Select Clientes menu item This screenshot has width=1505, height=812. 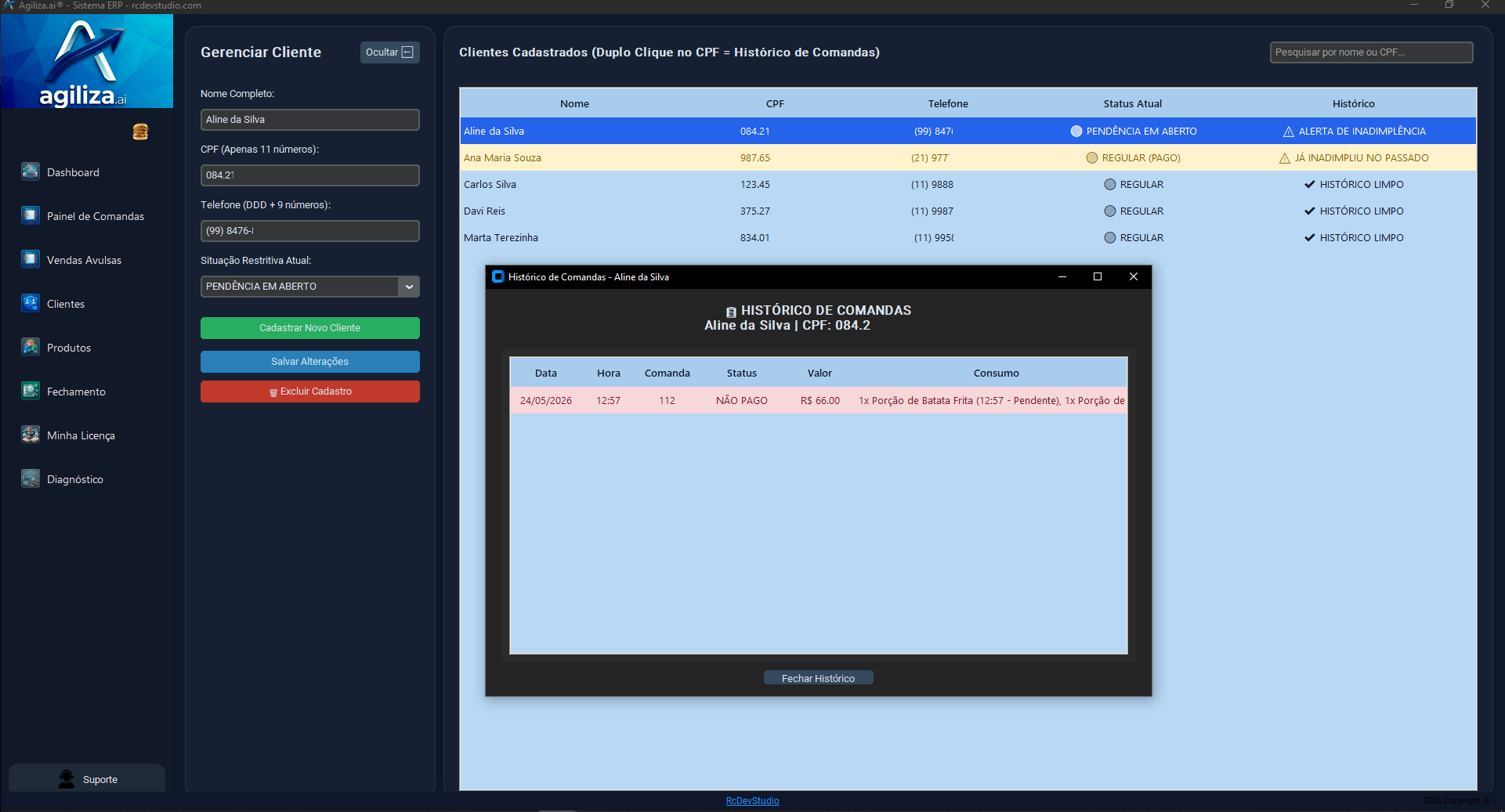66,304
